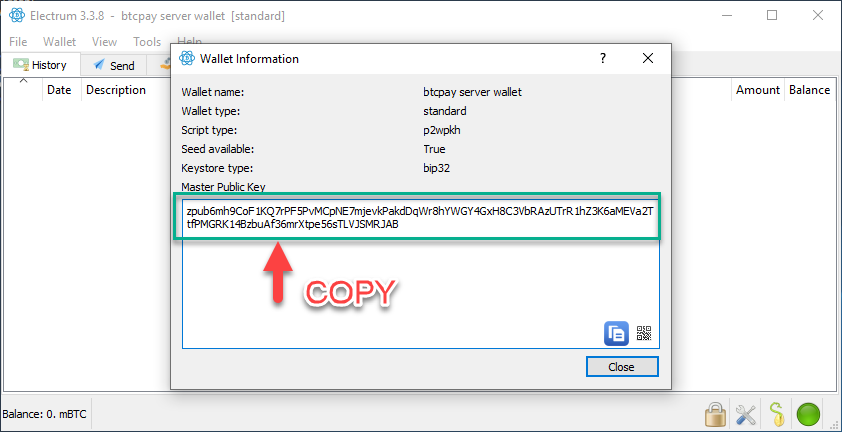Image resolution: width=842 pixels, height=432 pixels.
Task: Sort by the Date column header
Action: tap(59, 90)
